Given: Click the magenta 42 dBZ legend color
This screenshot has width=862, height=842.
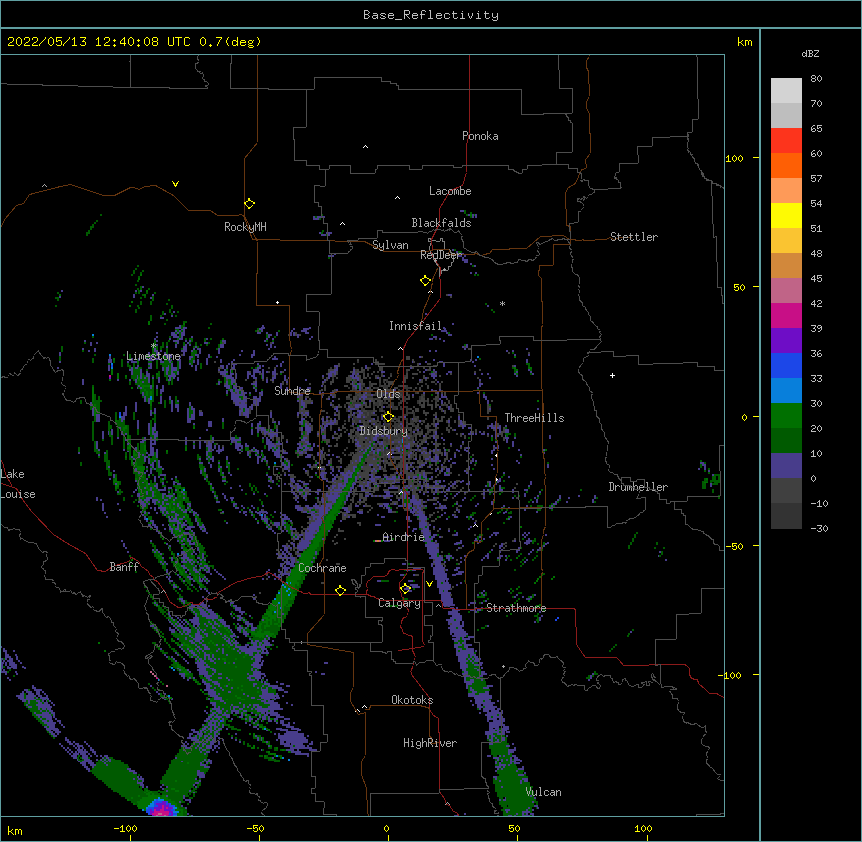Looking at the screenshot, I should tap(786, 315).
